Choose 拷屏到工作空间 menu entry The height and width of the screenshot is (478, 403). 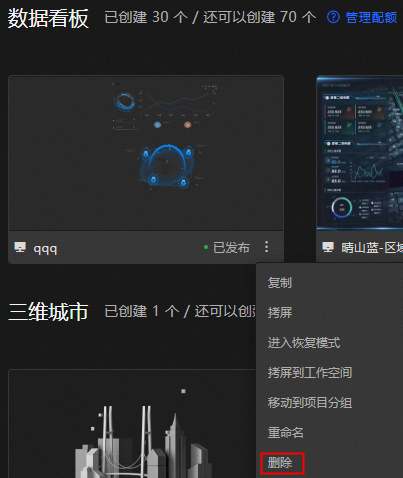pos(310,373)
